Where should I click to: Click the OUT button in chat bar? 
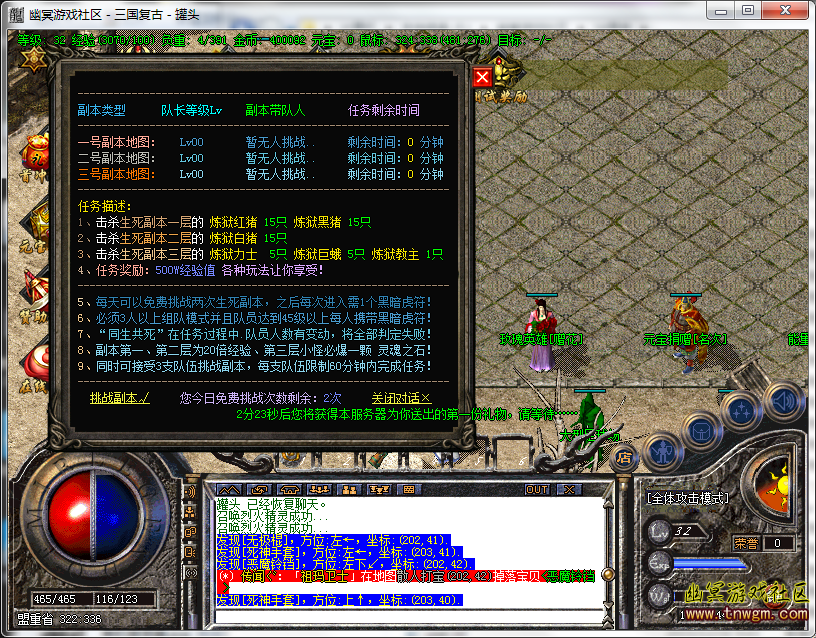pos(537,490)
